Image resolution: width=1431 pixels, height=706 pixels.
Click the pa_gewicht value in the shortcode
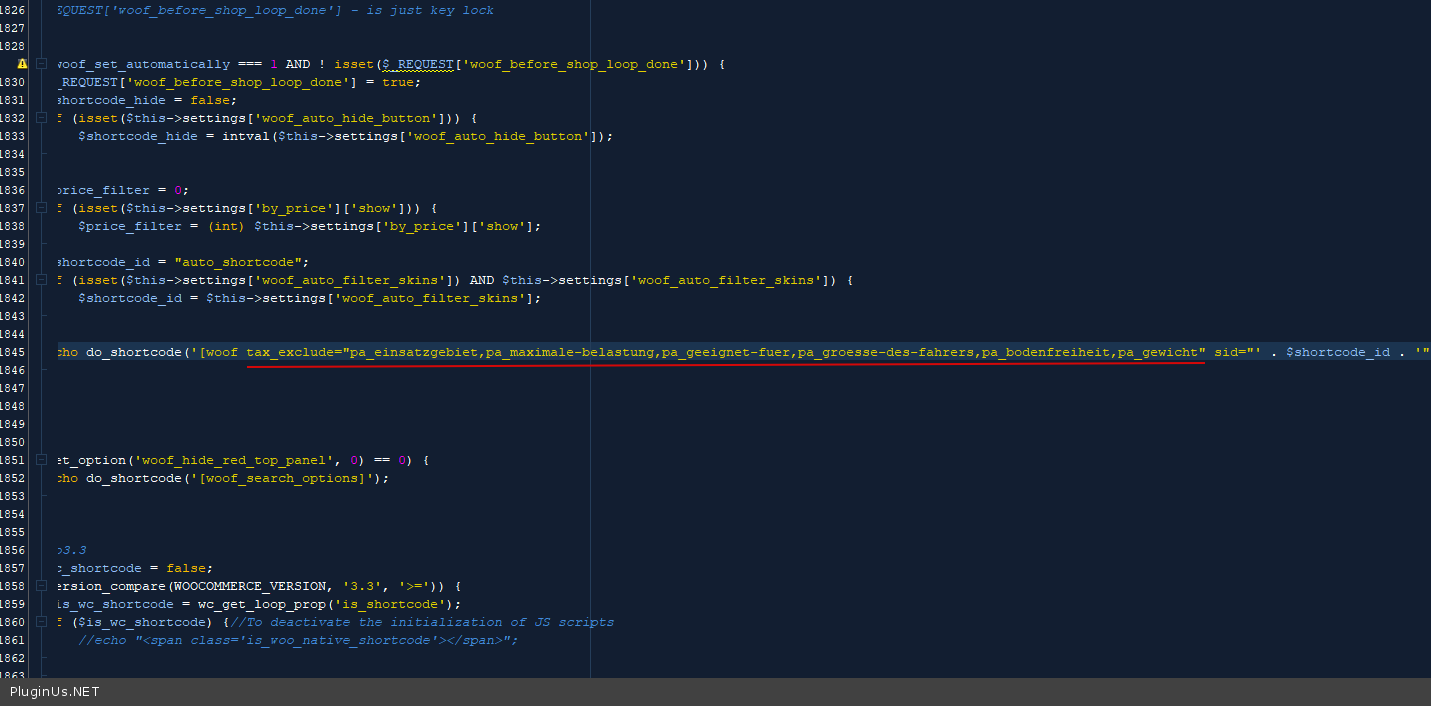[1161, 352]
